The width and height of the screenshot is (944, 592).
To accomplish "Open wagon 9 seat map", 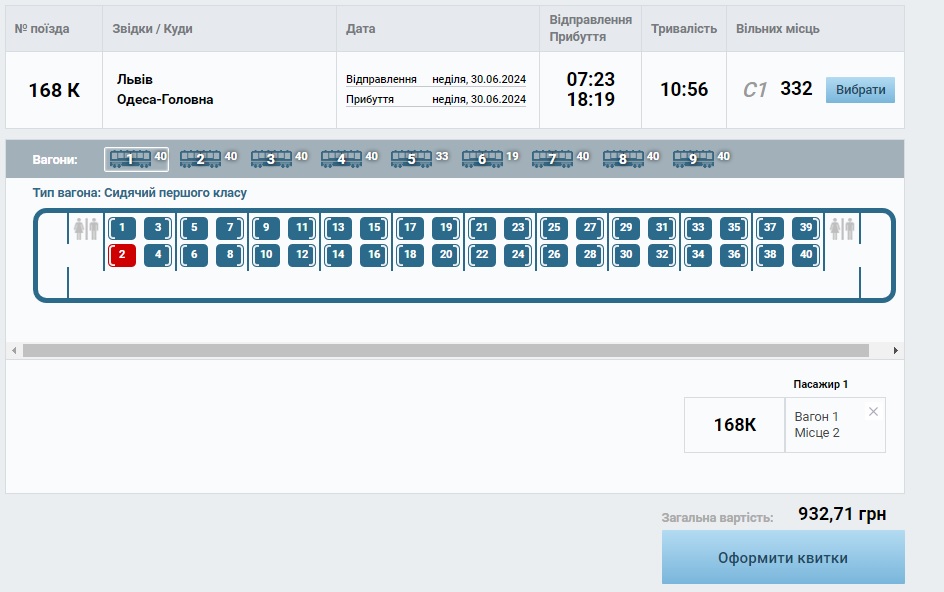I will 693,159.
